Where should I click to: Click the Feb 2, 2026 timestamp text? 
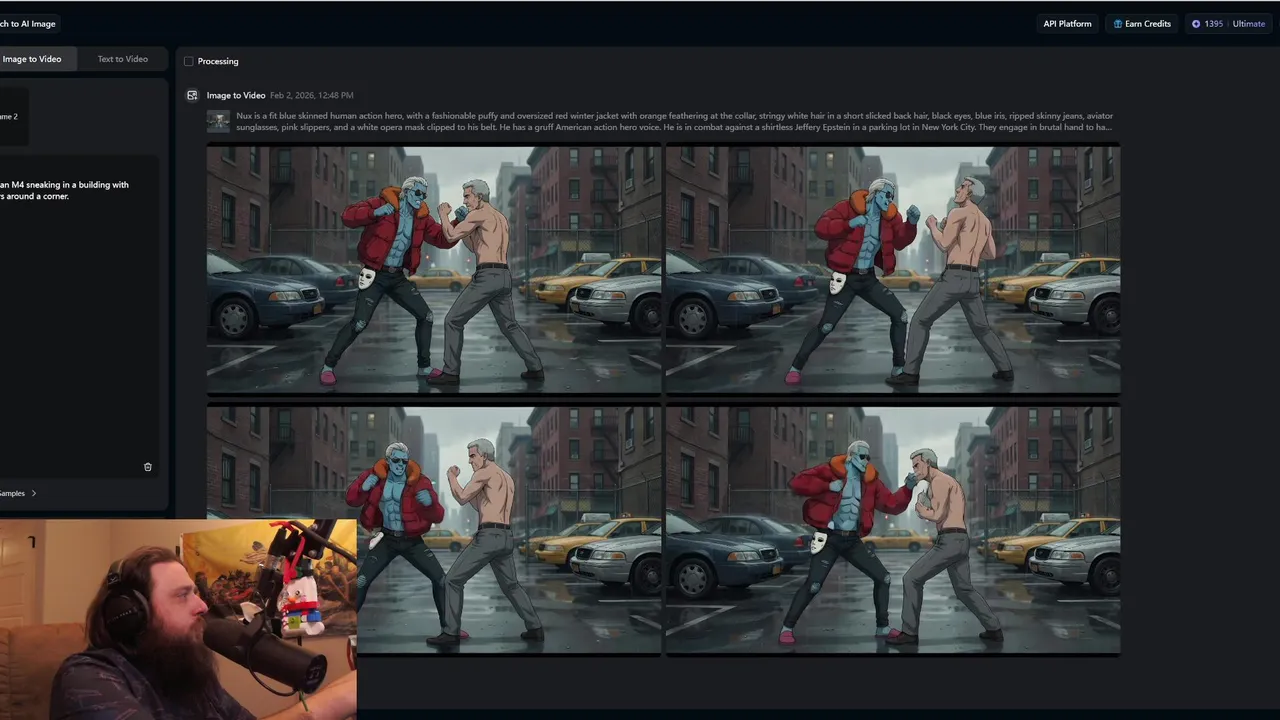pos(311,95)
